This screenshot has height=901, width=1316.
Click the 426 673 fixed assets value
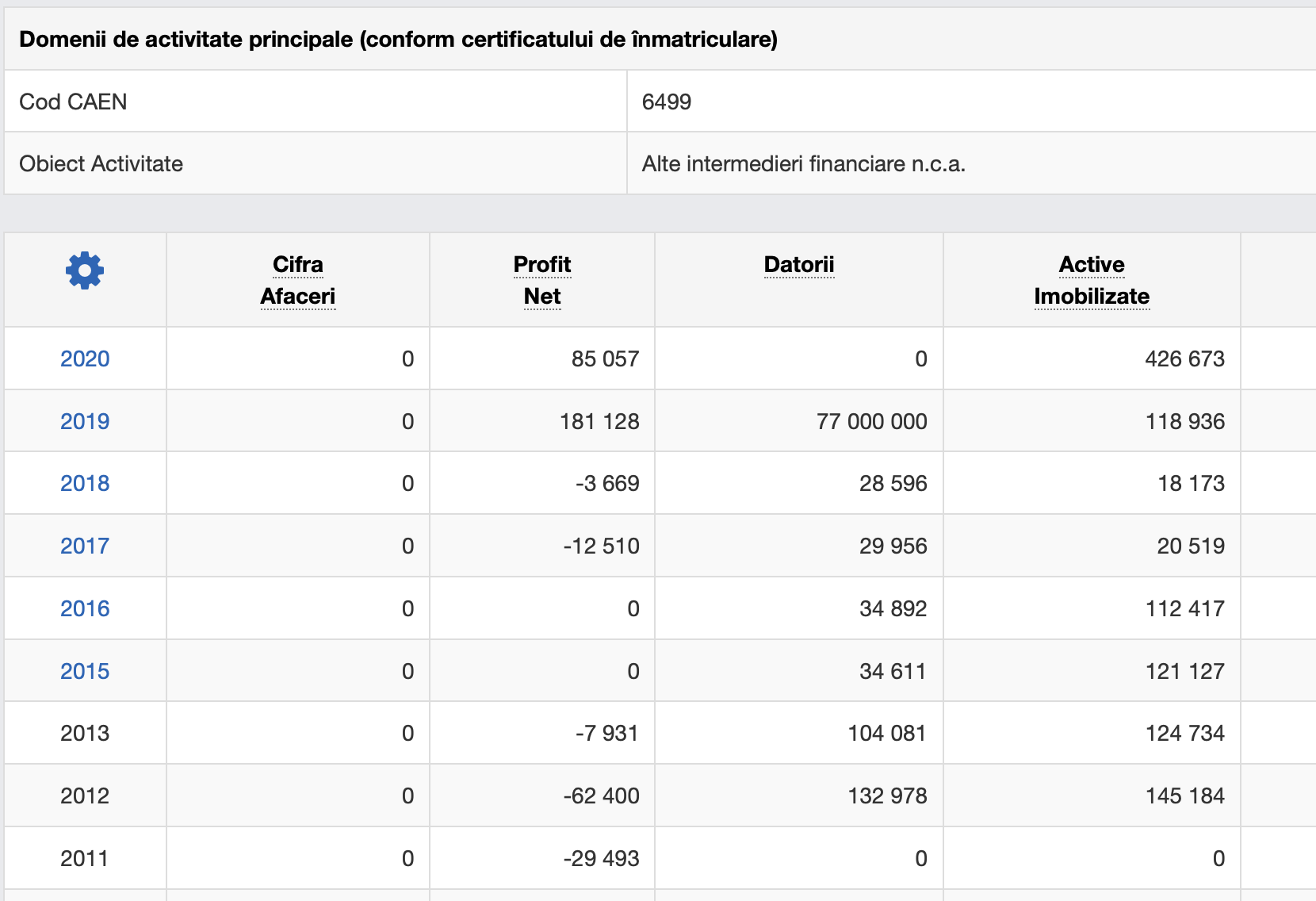point(1184,358)
